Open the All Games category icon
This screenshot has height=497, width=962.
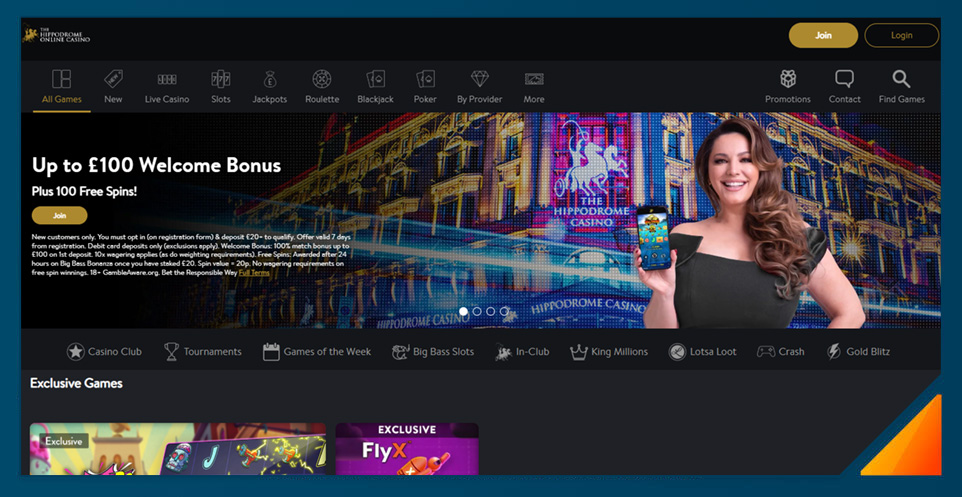coord(61,79)
